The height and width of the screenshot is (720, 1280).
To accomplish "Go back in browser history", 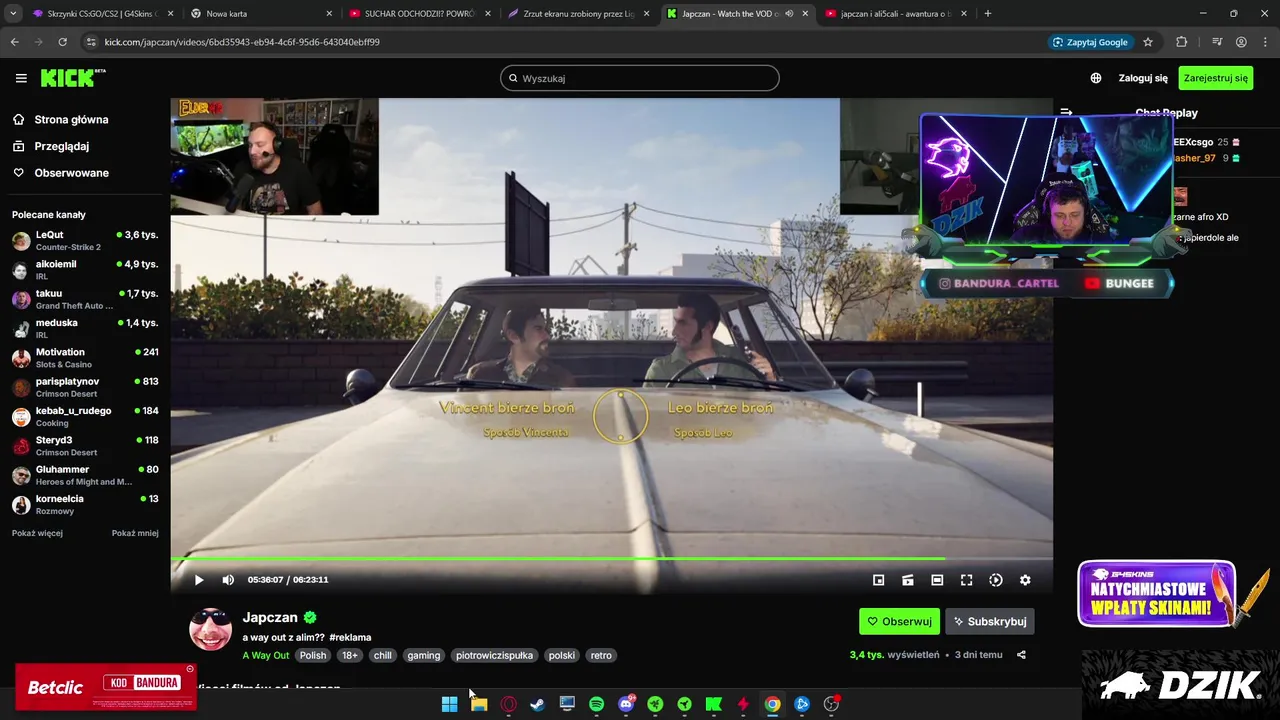I will tap(14, 42).
